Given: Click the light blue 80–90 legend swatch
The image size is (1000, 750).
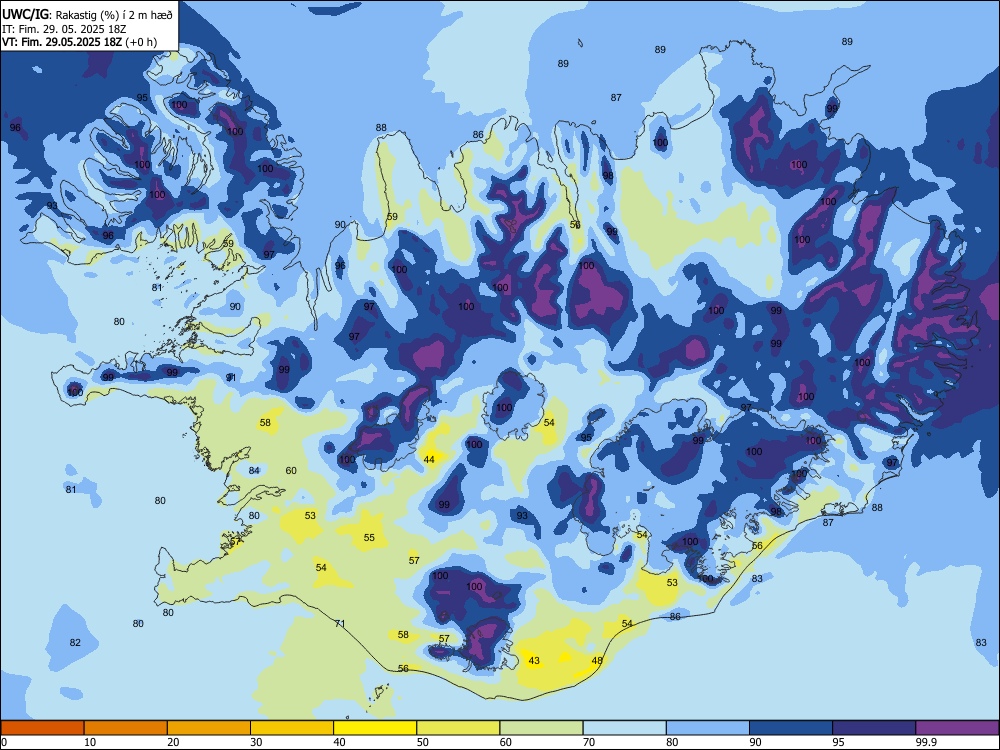Looking at the screenshot, I should point(708,728).
